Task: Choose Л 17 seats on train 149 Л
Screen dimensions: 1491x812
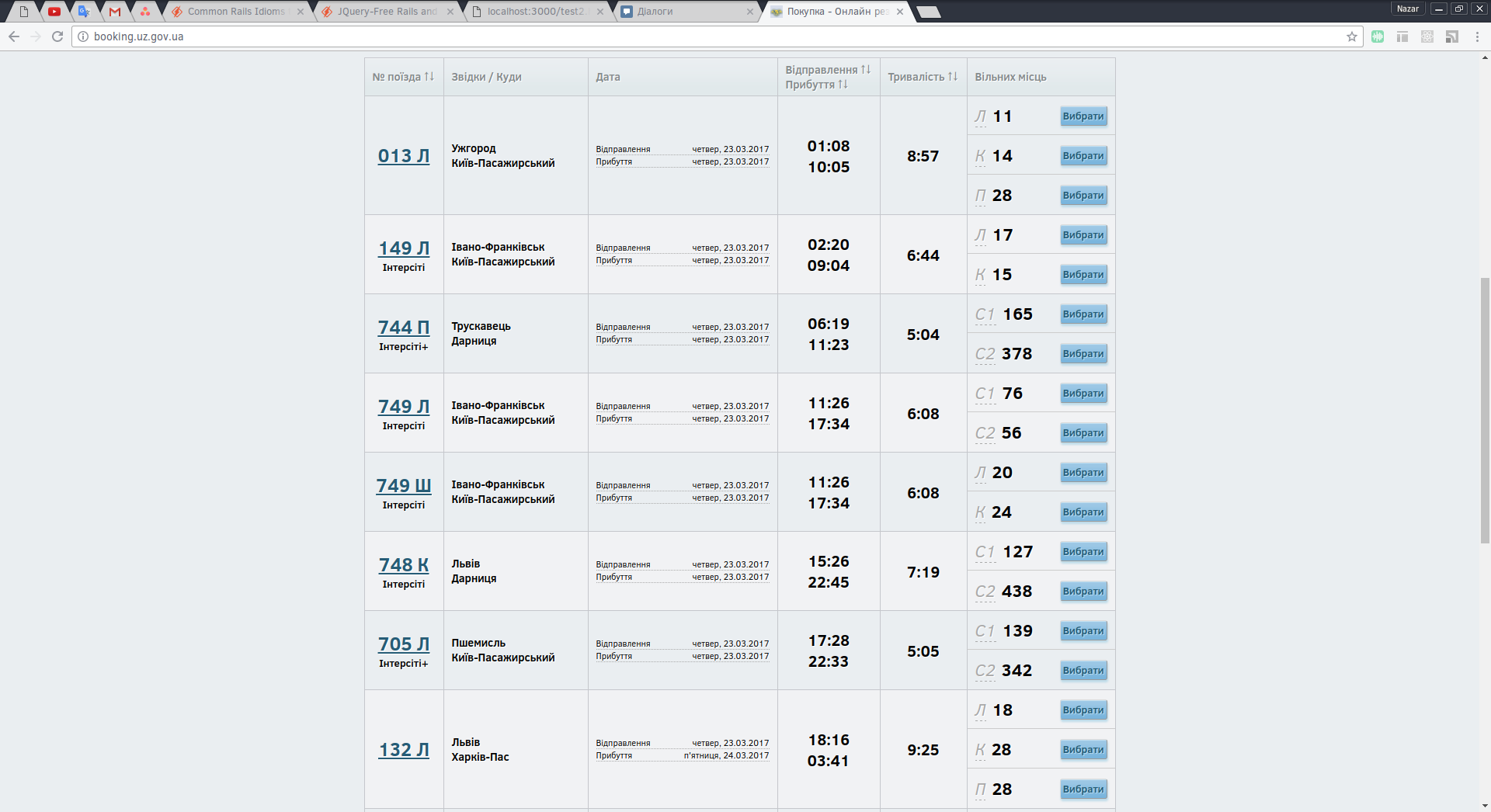Action: point(1083,235)
